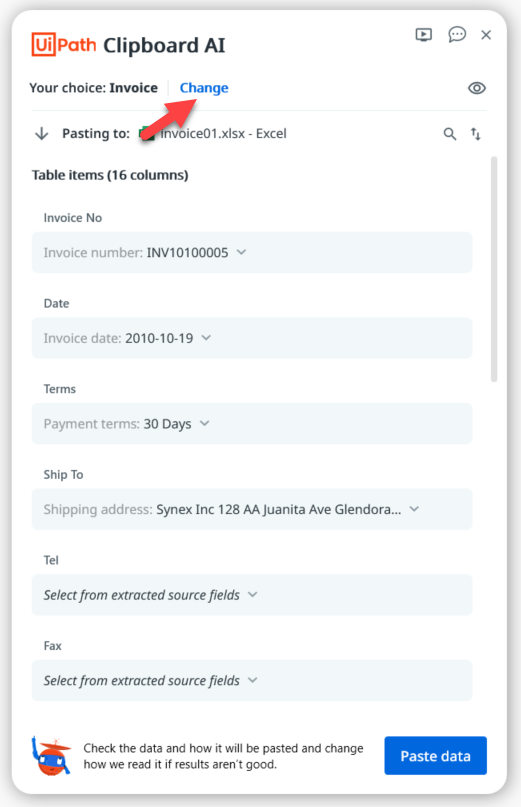Select source field for Fax
This screenshot has width=521, height=807.
[x=252, y=680]
